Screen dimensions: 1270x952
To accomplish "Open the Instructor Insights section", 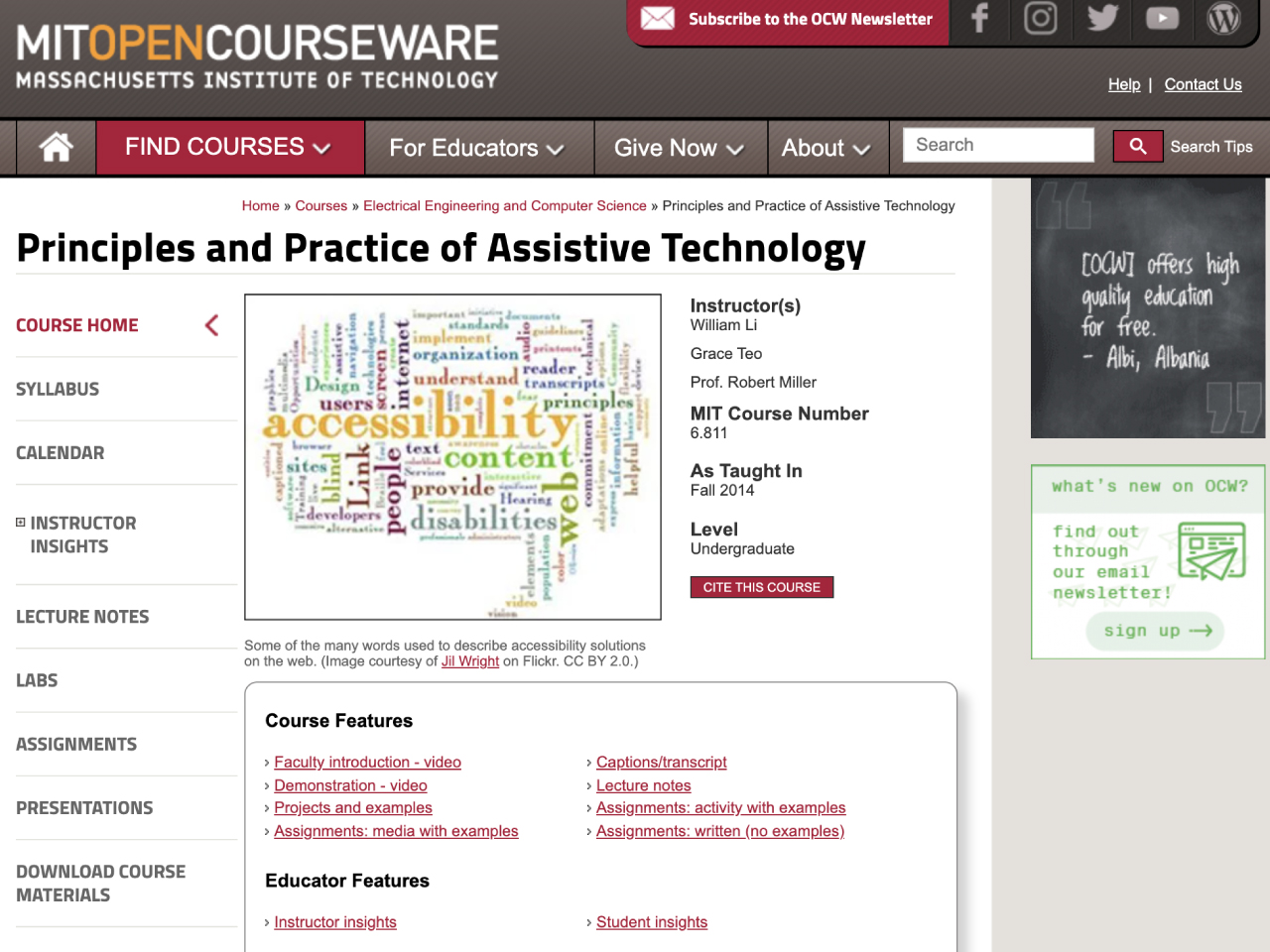I will coord(83,535).
